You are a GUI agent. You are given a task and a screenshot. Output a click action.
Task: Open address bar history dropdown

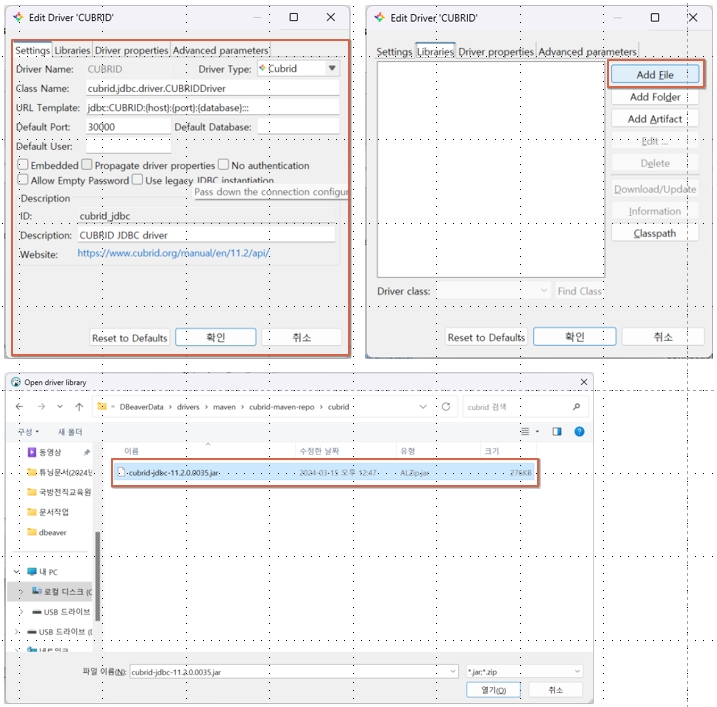(x=423, y=406)
